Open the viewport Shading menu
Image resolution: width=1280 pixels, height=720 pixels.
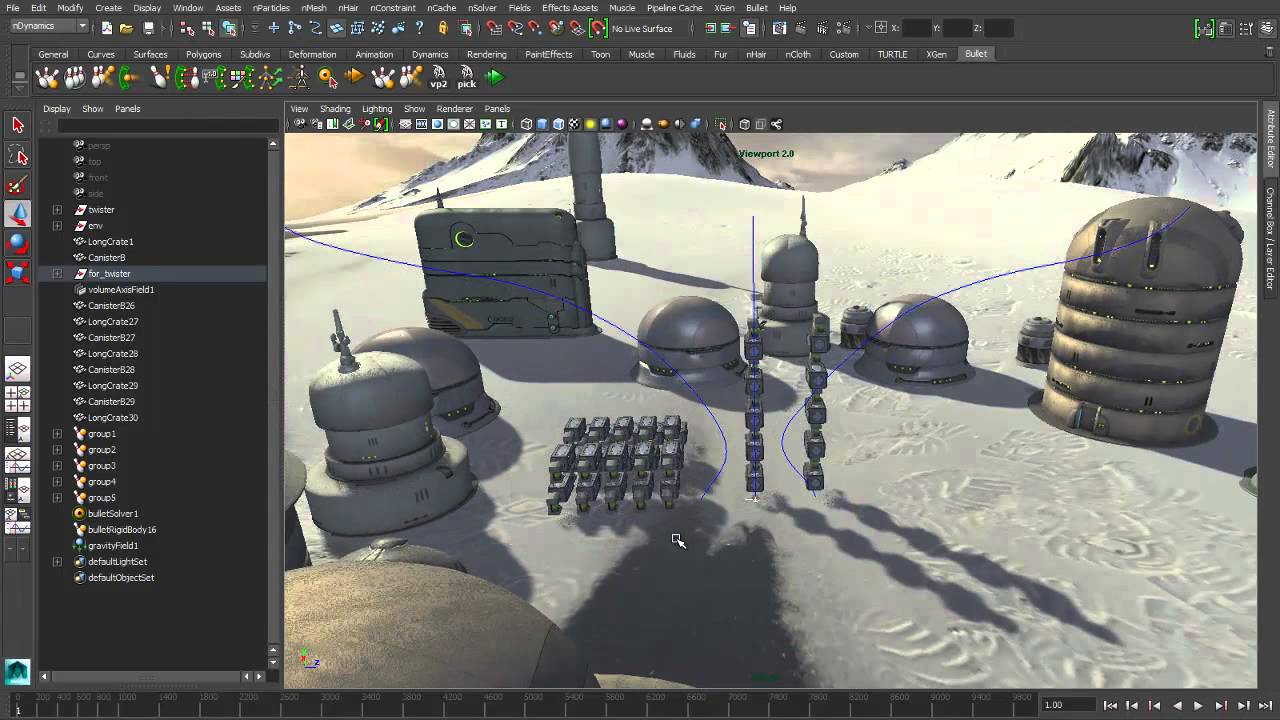[x=335, y=108]
